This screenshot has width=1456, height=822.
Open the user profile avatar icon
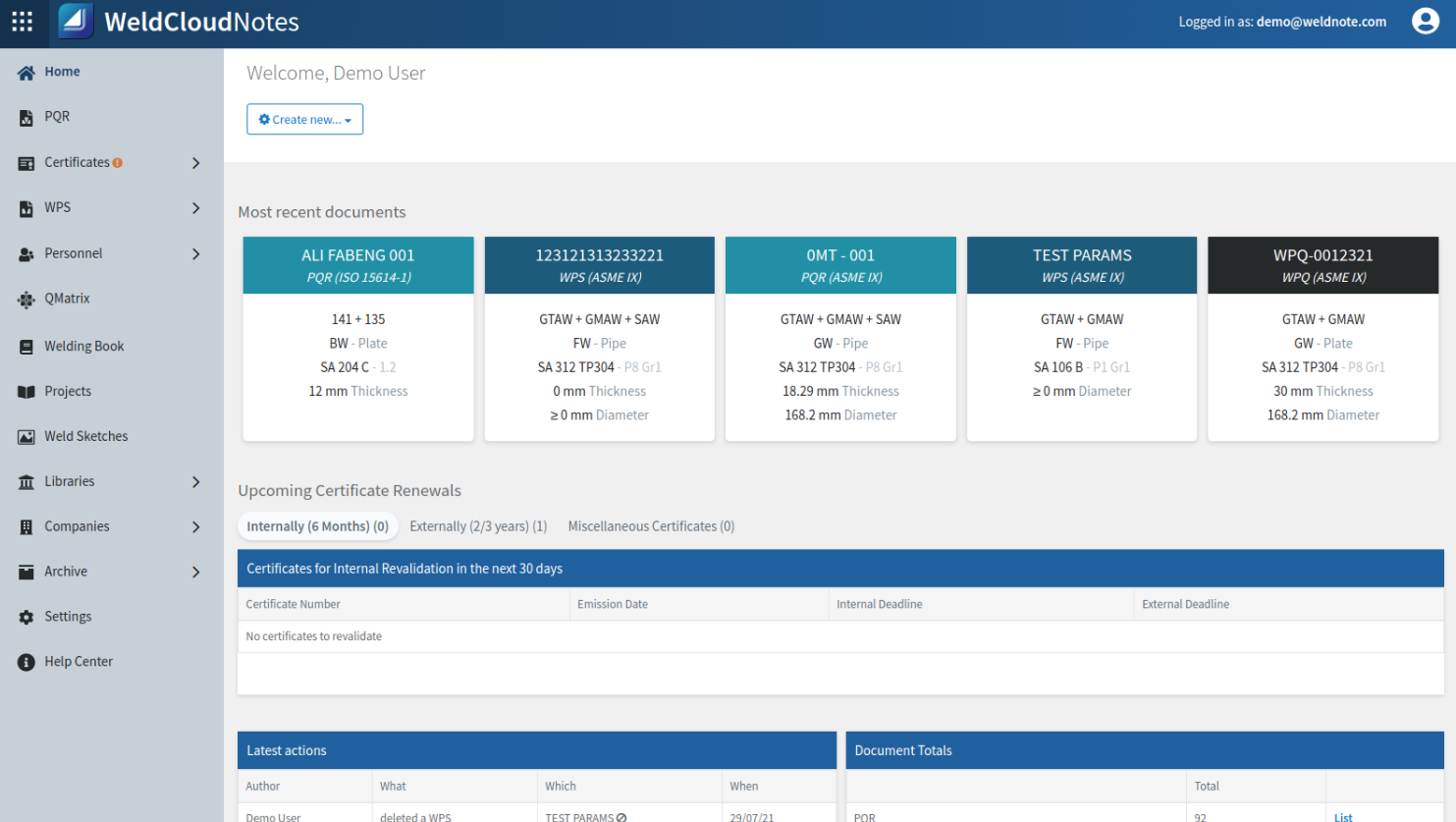pos(1425,22)
